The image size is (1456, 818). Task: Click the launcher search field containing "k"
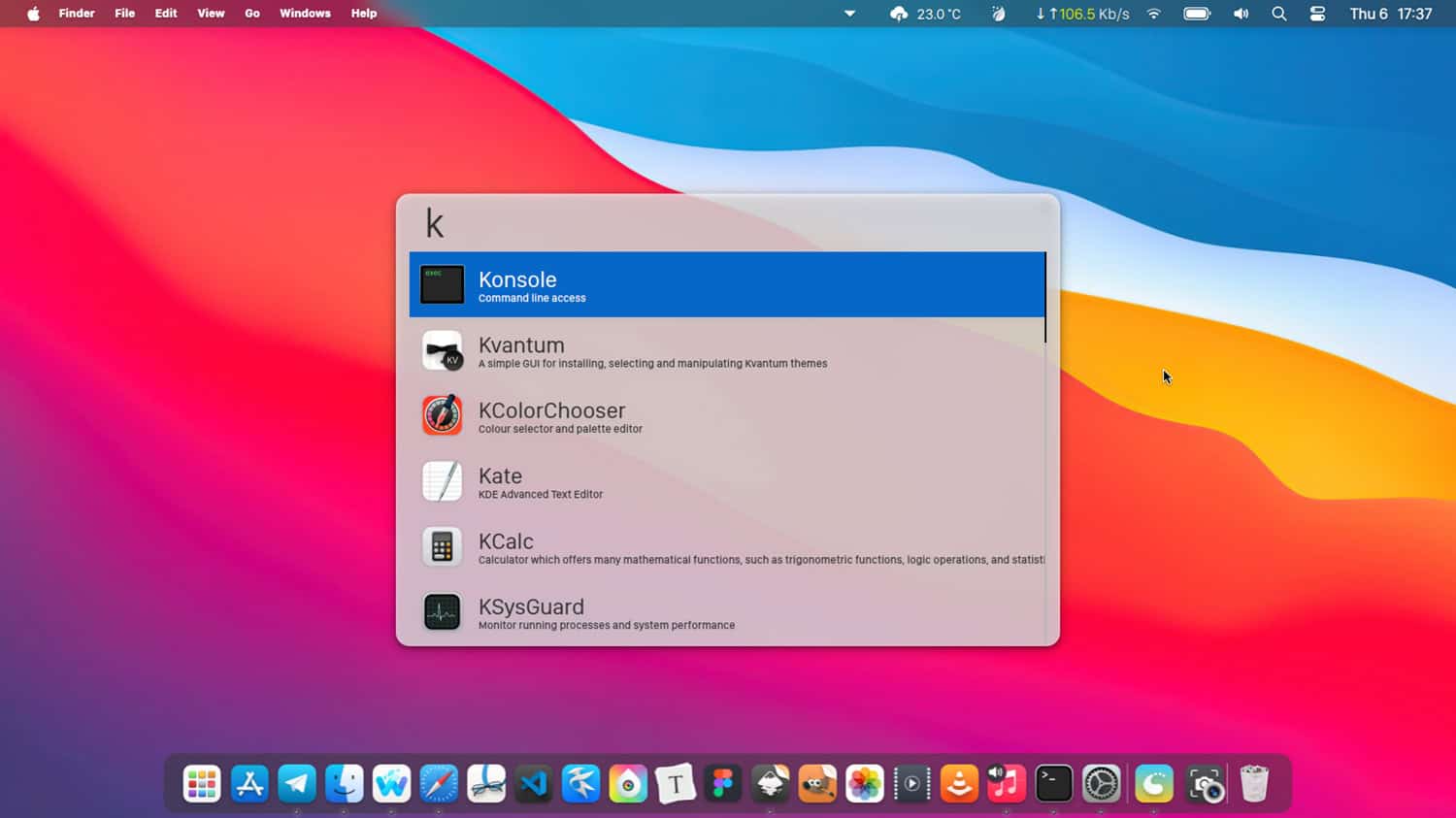pyautogui.click(x=727, y=223)
